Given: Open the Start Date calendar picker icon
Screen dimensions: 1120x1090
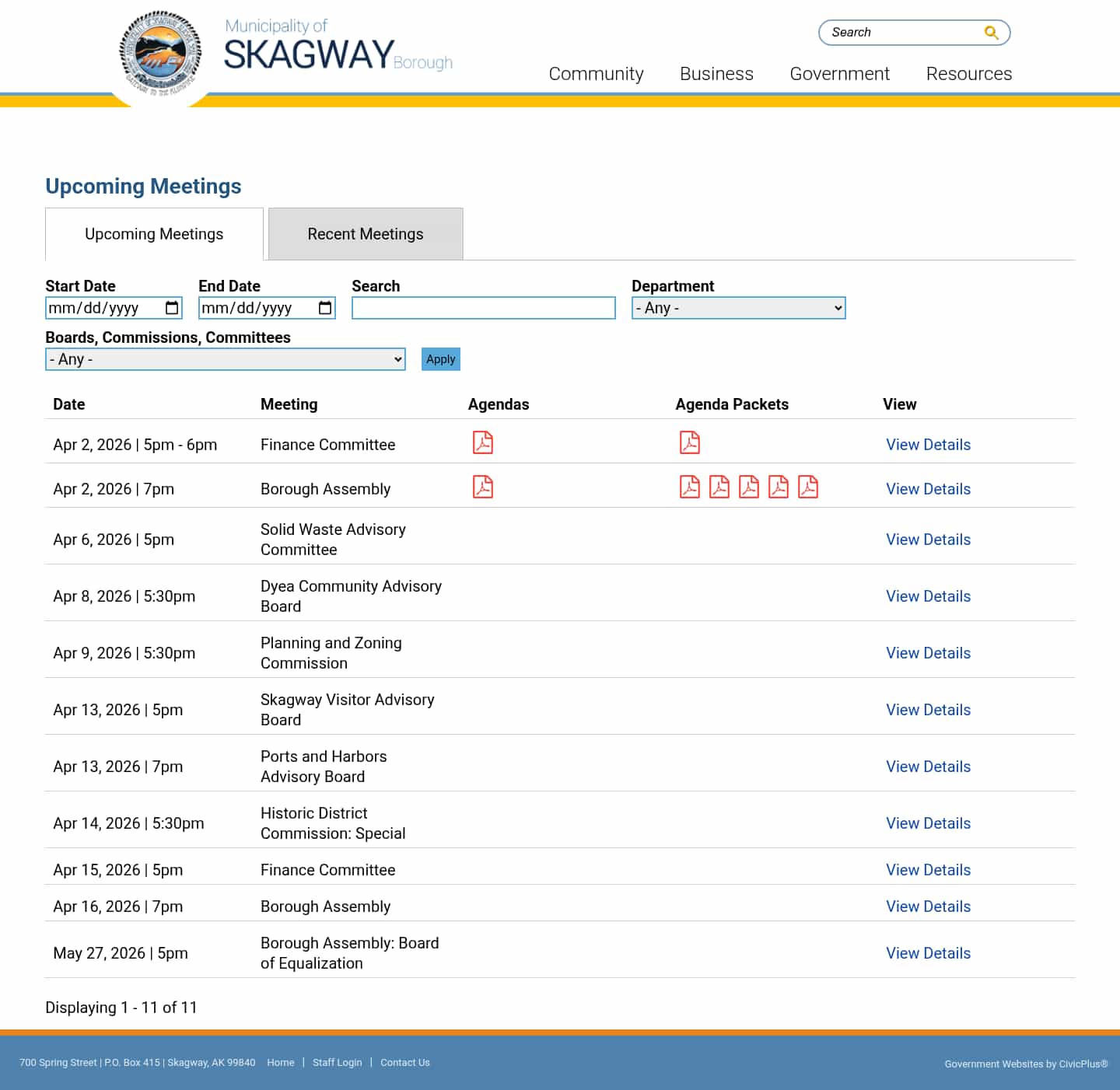Looking at the screenshot, I should [170, 308].
